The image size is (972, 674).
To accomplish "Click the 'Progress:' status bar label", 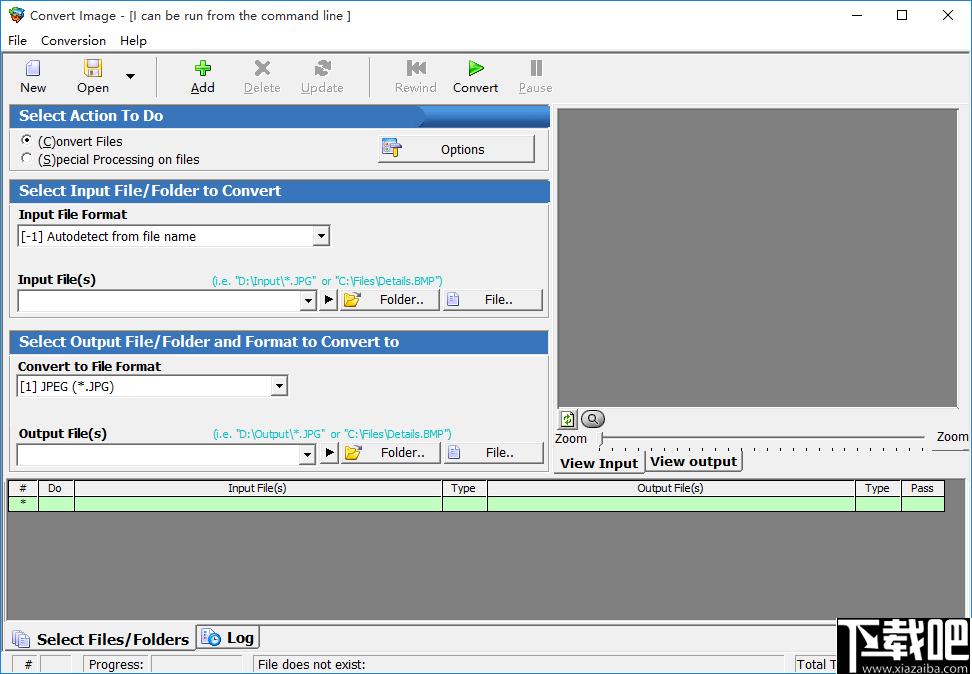I will point(116,665).
